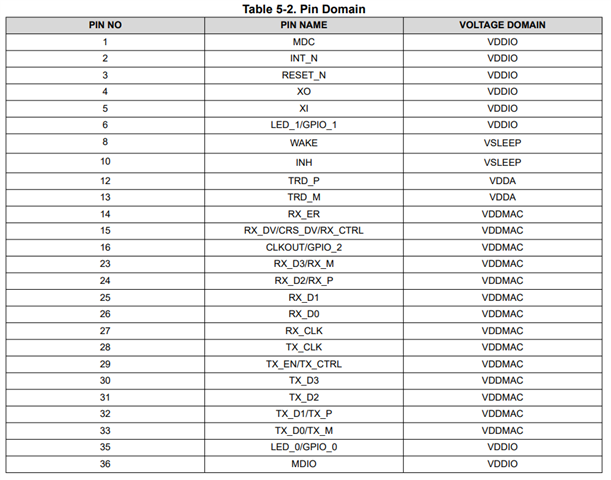Select the VDDA cell in TRD_M row
The height and width of the screenshot is (480, 611).
pos(502,197)
